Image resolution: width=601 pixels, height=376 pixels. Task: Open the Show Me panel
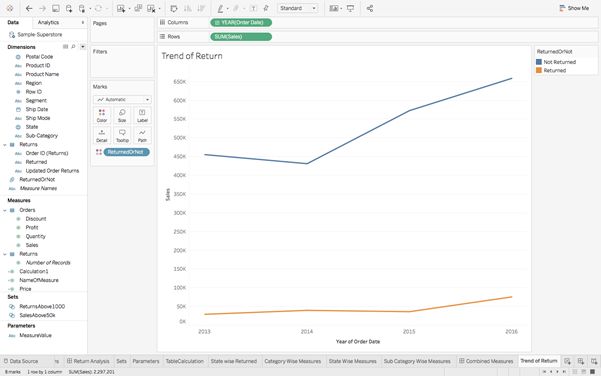[574, 8]
